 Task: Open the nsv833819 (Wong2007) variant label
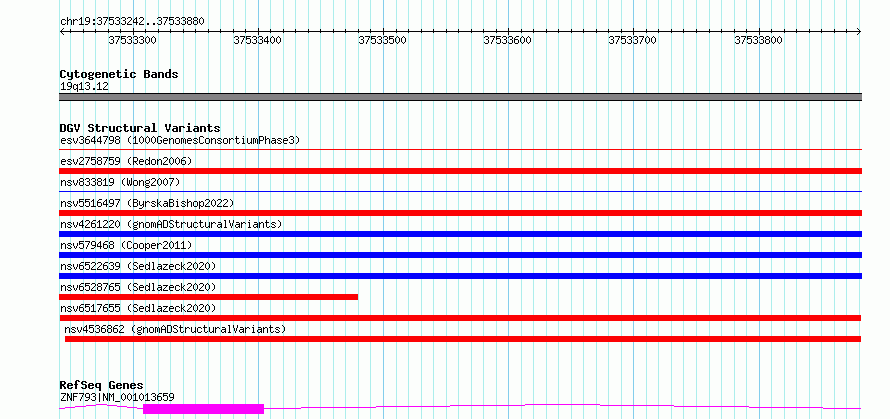tap(120, 182)
